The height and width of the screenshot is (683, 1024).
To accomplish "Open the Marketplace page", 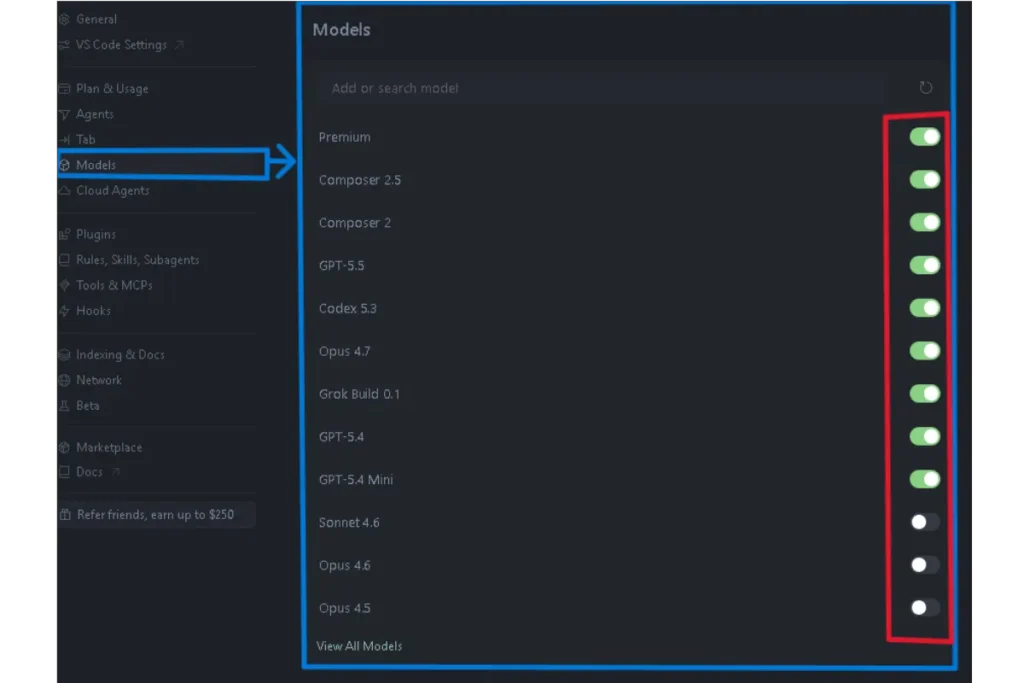I will click(x=109, y=447).
